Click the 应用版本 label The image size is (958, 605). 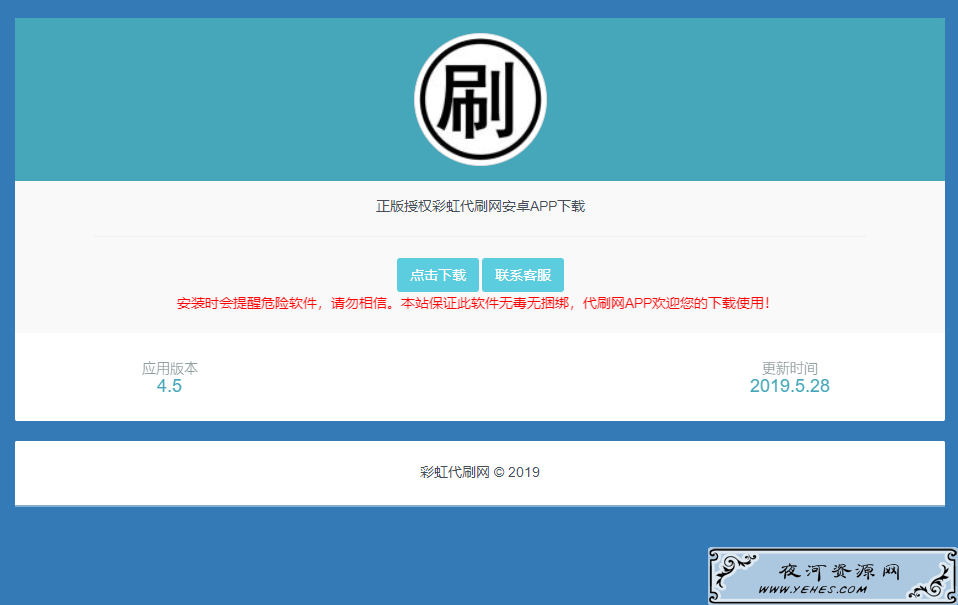(169, 368)
